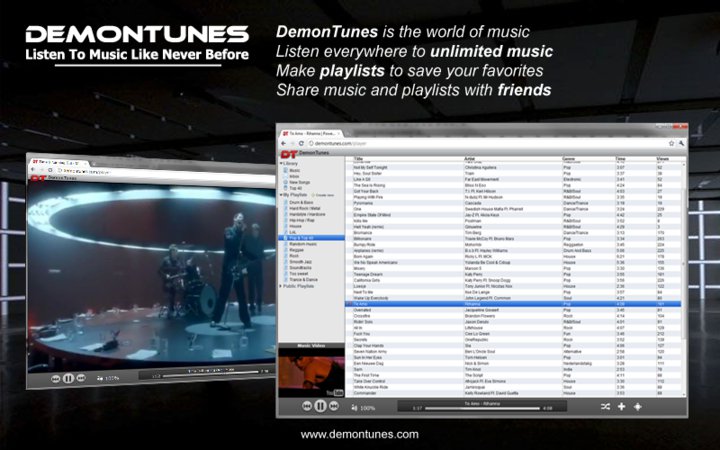Sort songs by the Artist column header
Screen dimensions: 720x450
coord(470,159)
